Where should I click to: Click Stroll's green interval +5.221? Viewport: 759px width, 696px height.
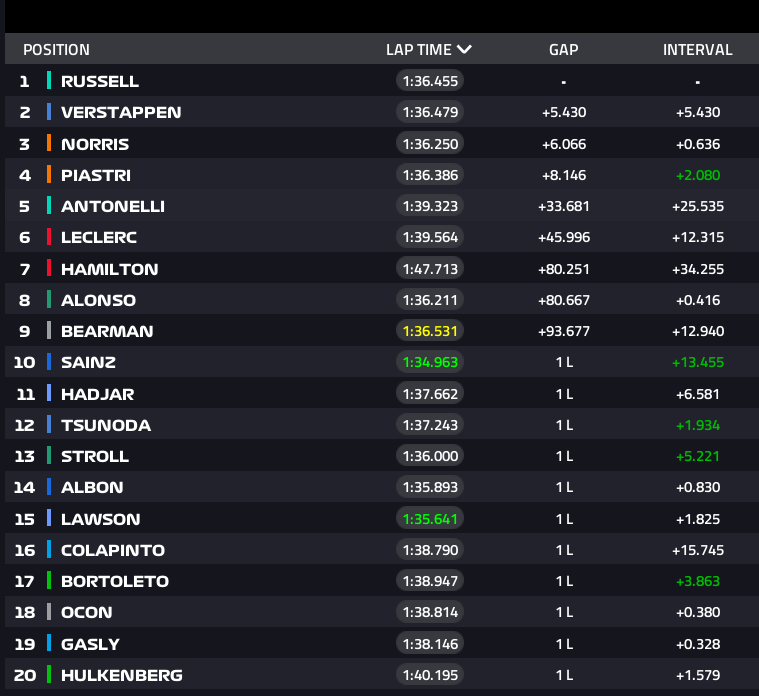tap(697, 456)
